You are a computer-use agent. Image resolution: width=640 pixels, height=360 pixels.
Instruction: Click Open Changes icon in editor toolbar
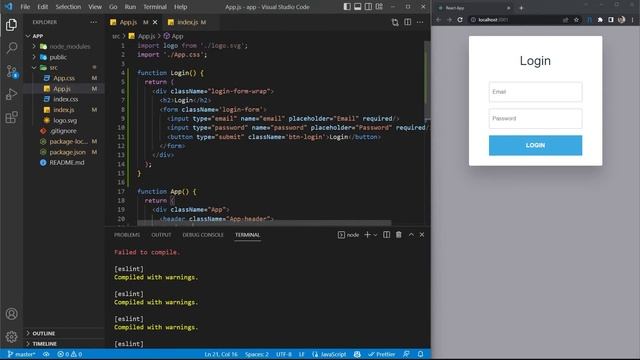pos(395,22)
